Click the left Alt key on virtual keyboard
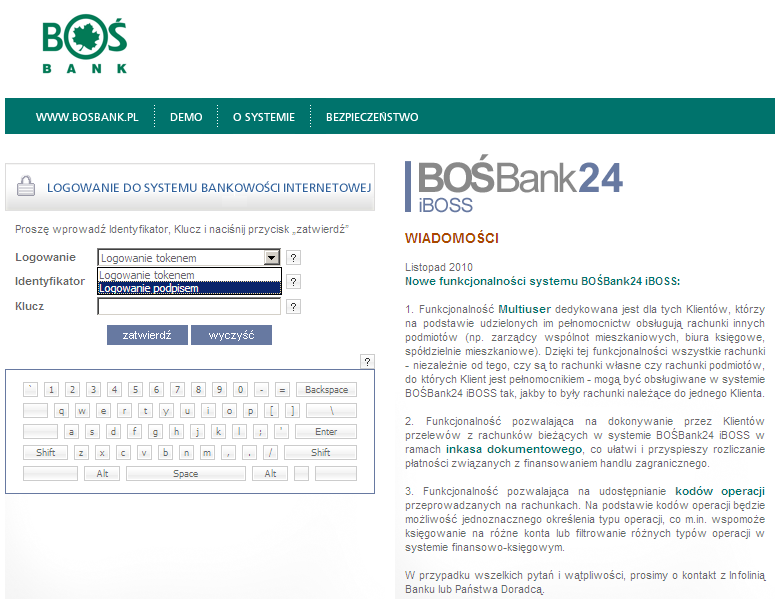The height and width of the screenshot is (599, 781). [x=102, y=473]
